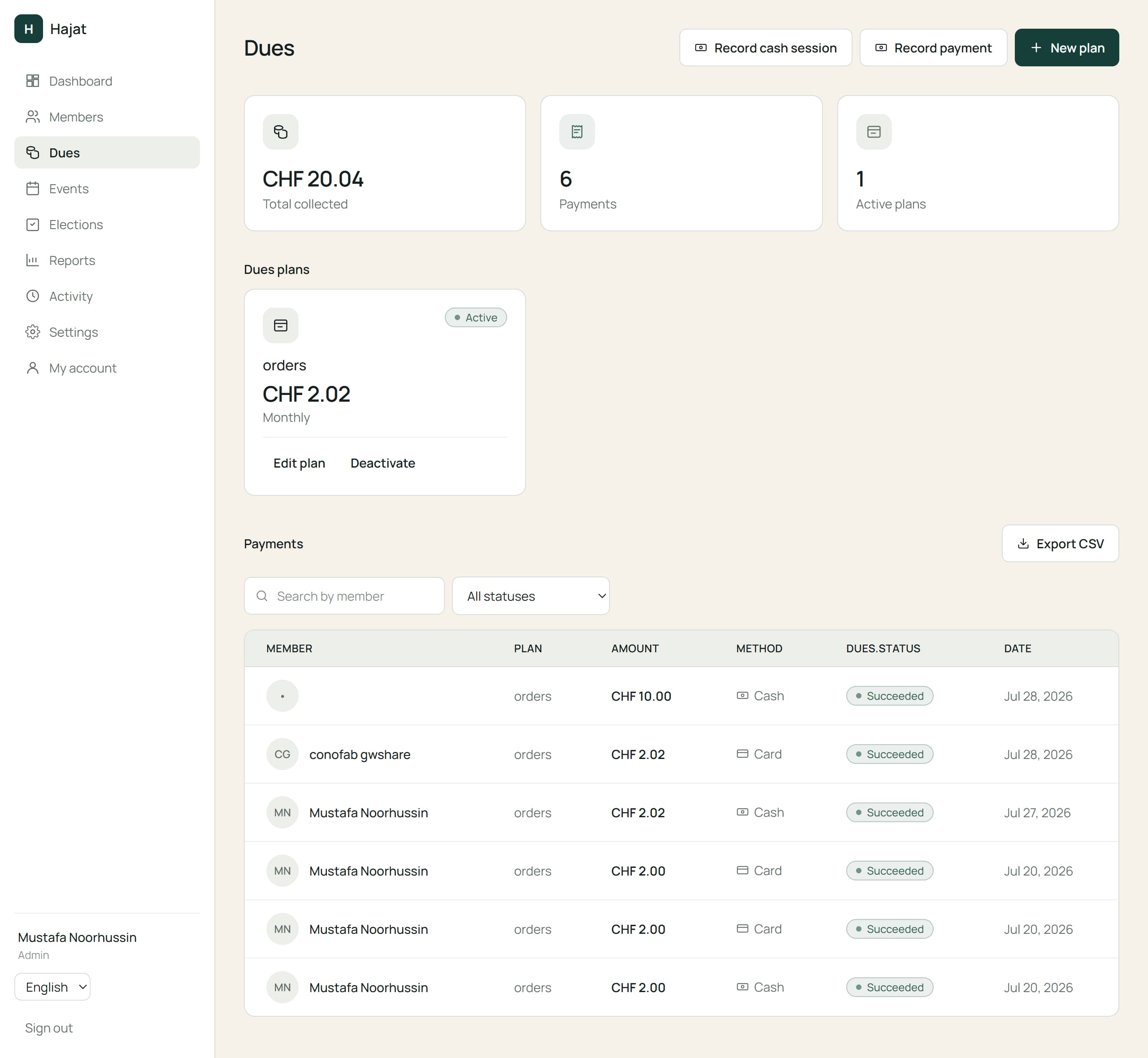Viewport: 1148px width, 1058px height.
Task: View the Reports section
Action: [x=107, y=260]
